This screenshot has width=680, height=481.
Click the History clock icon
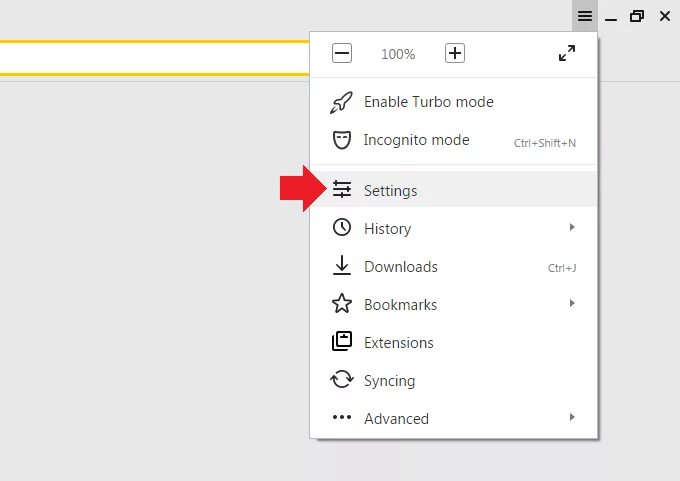pos(342,227)
